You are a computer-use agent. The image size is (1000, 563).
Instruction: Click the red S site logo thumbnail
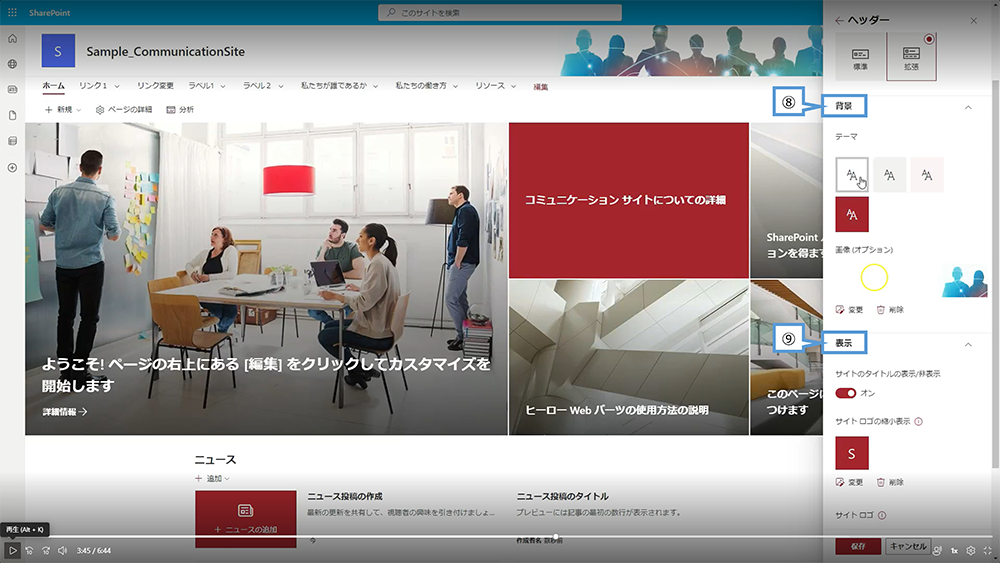click(x=852, y=453)
